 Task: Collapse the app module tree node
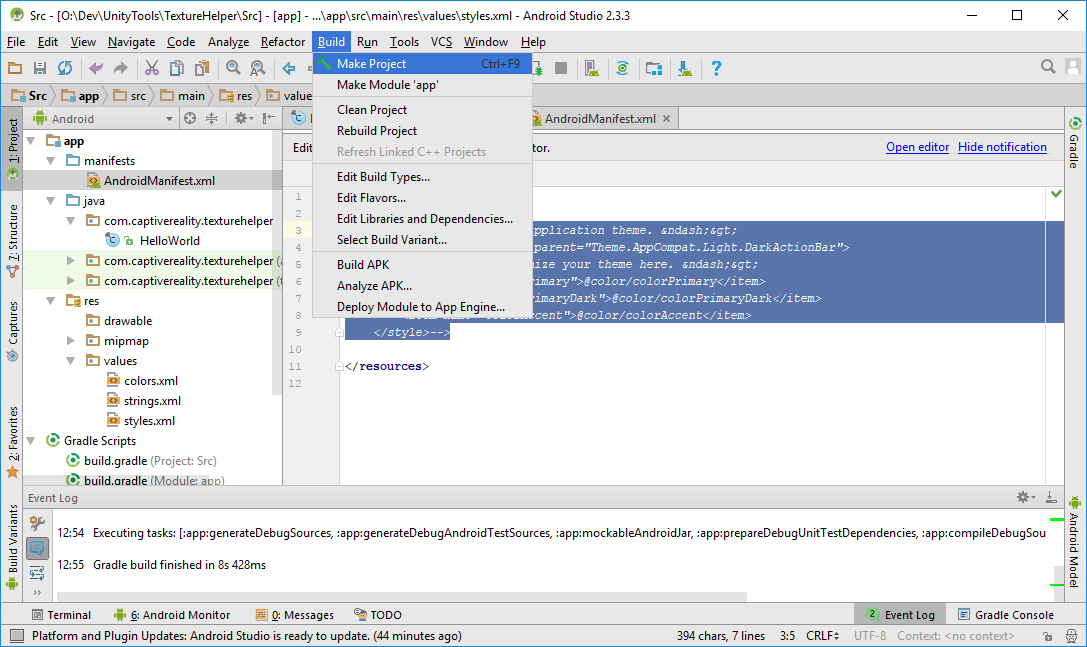tap(31, 141)
